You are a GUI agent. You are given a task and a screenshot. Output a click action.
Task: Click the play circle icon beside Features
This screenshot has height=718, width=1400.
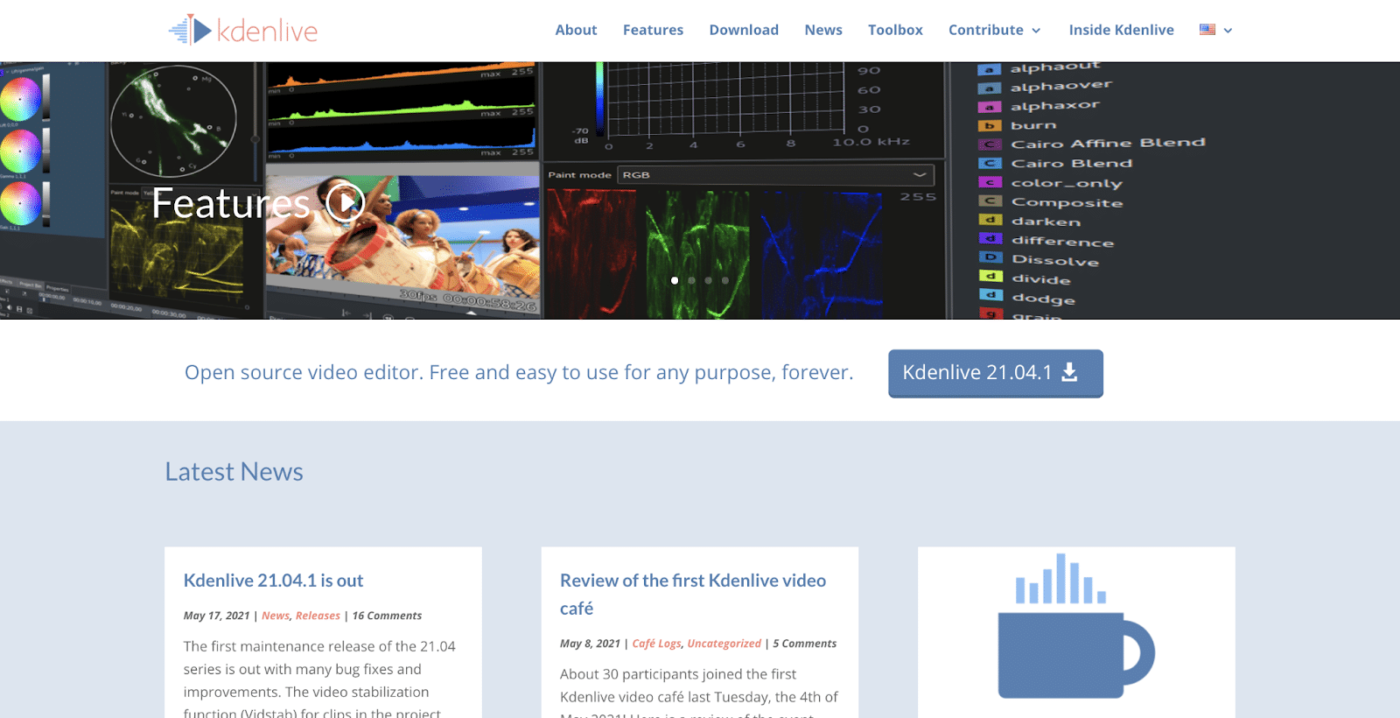pos(345,203)
